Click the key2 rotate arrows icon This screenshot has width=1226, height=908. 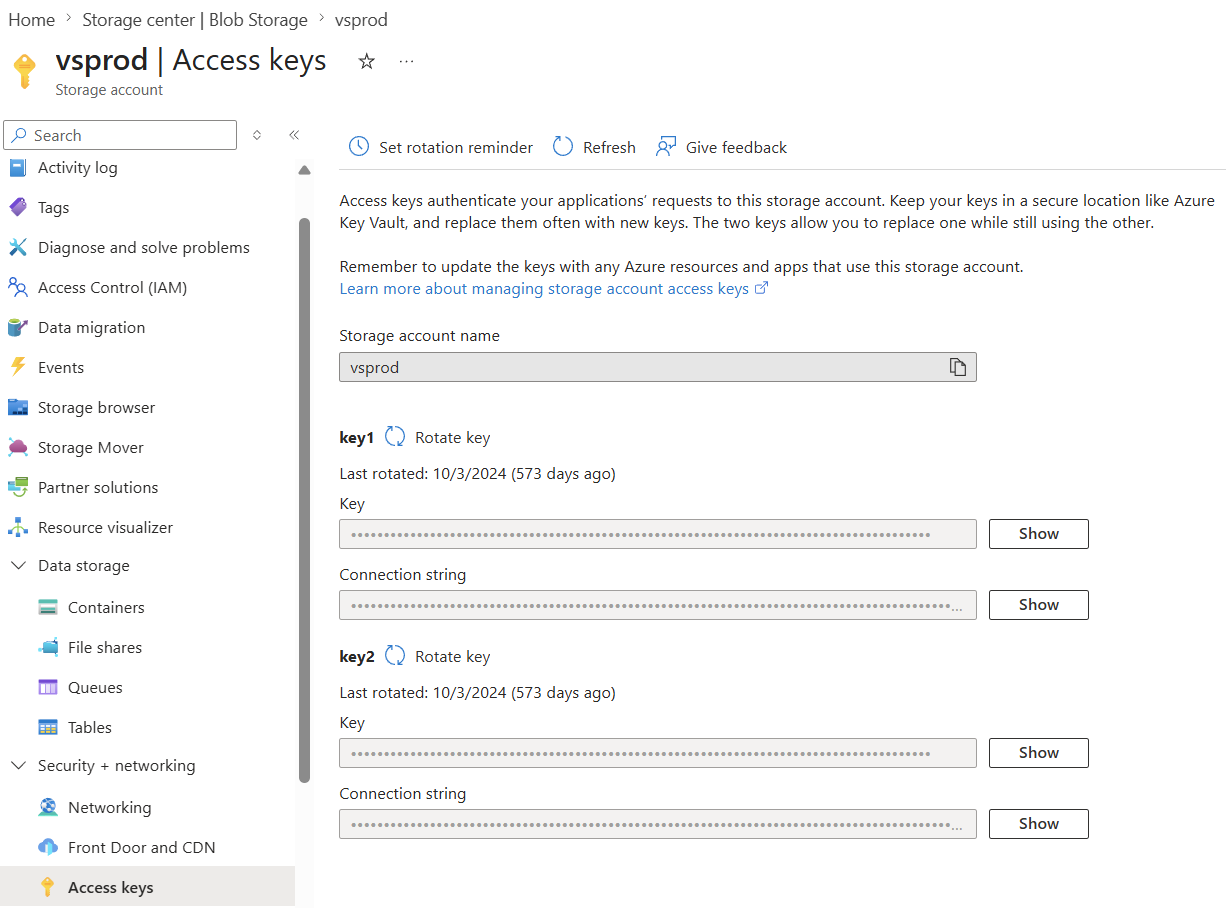click(x=395, y=656)
